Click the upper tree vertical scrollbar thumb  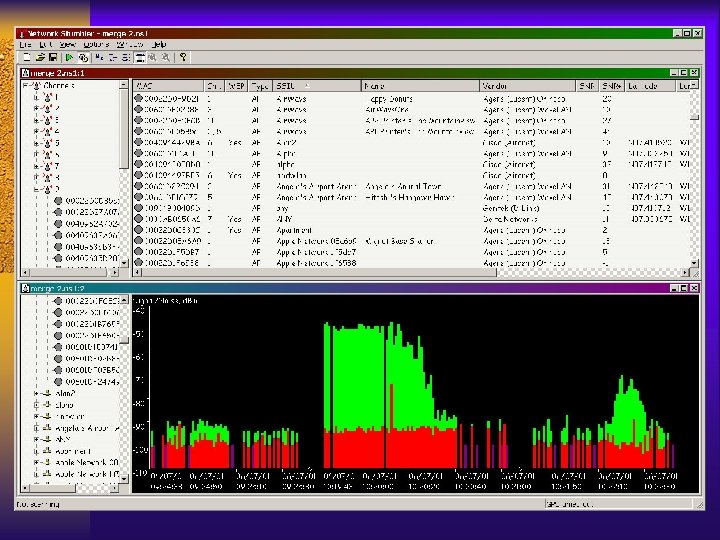point(124,129)
